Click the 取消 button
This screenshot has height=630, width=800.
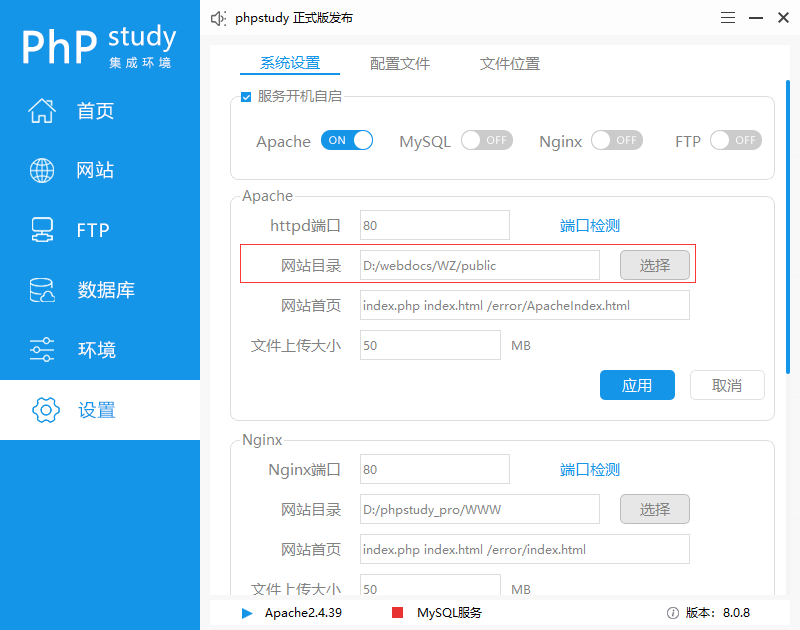727,385
